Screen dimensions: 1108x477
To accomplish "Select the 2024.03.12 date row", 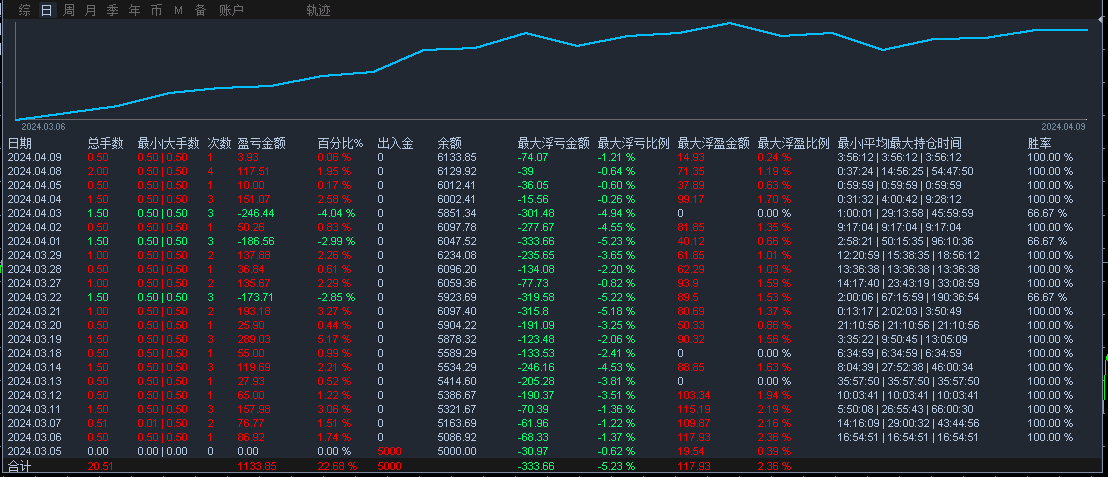I will coord(35,395).
